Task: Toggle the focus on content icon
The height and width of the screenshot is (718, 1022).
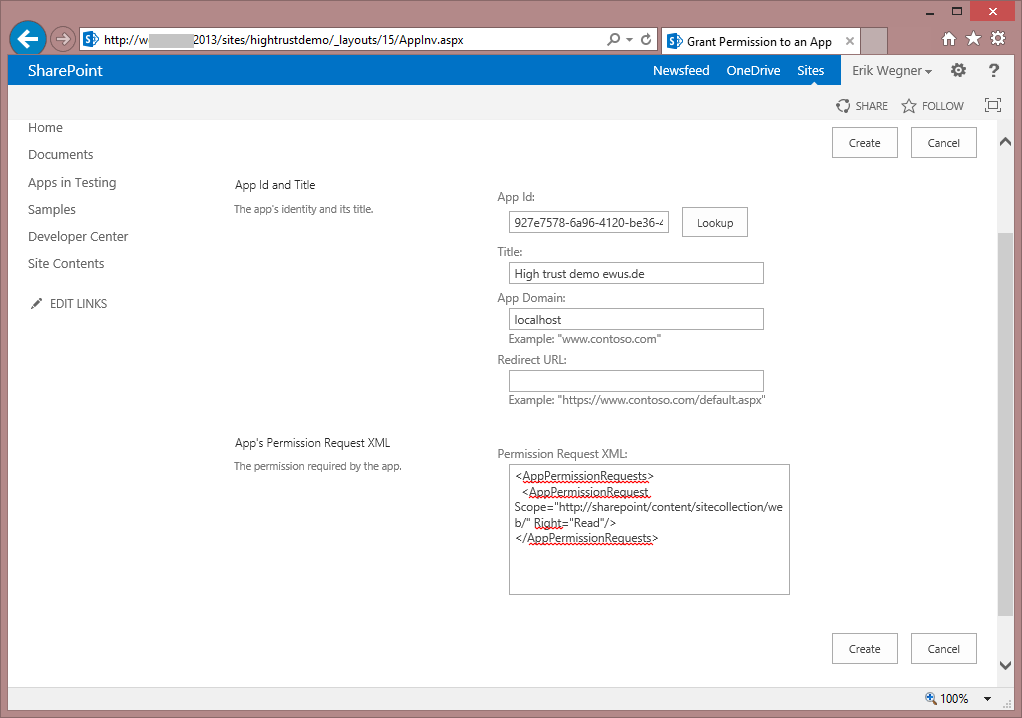Action: (x=992, y=106)
